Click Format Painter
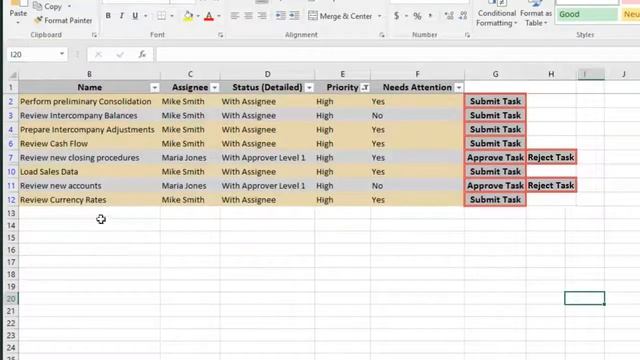This screenshot has height=360, width=640. coord(63,20)
